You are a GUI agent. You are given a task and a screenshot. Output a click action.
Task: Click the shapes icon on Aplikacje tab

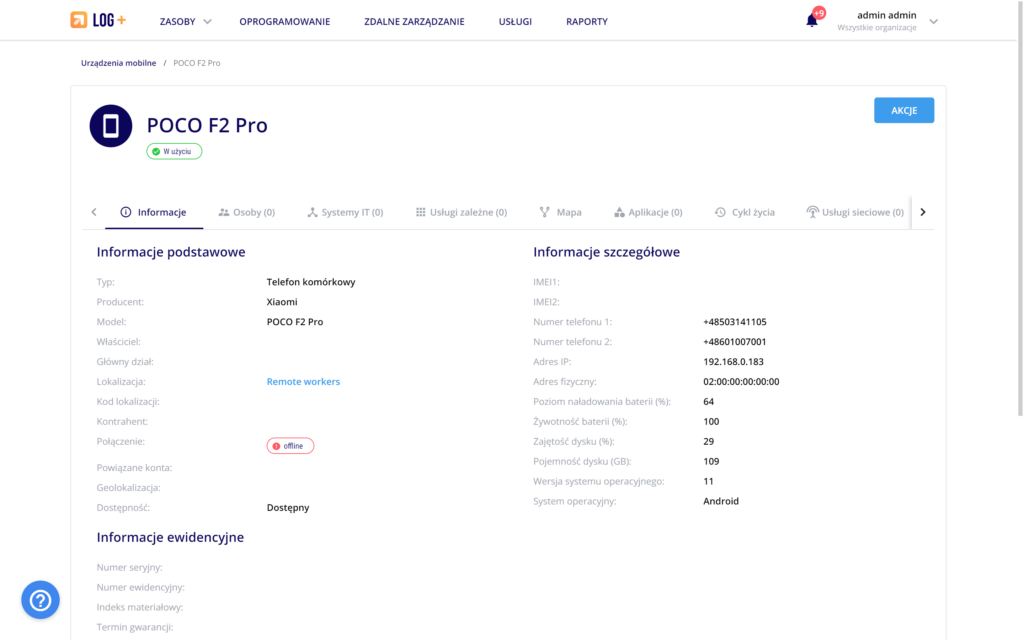619,212
